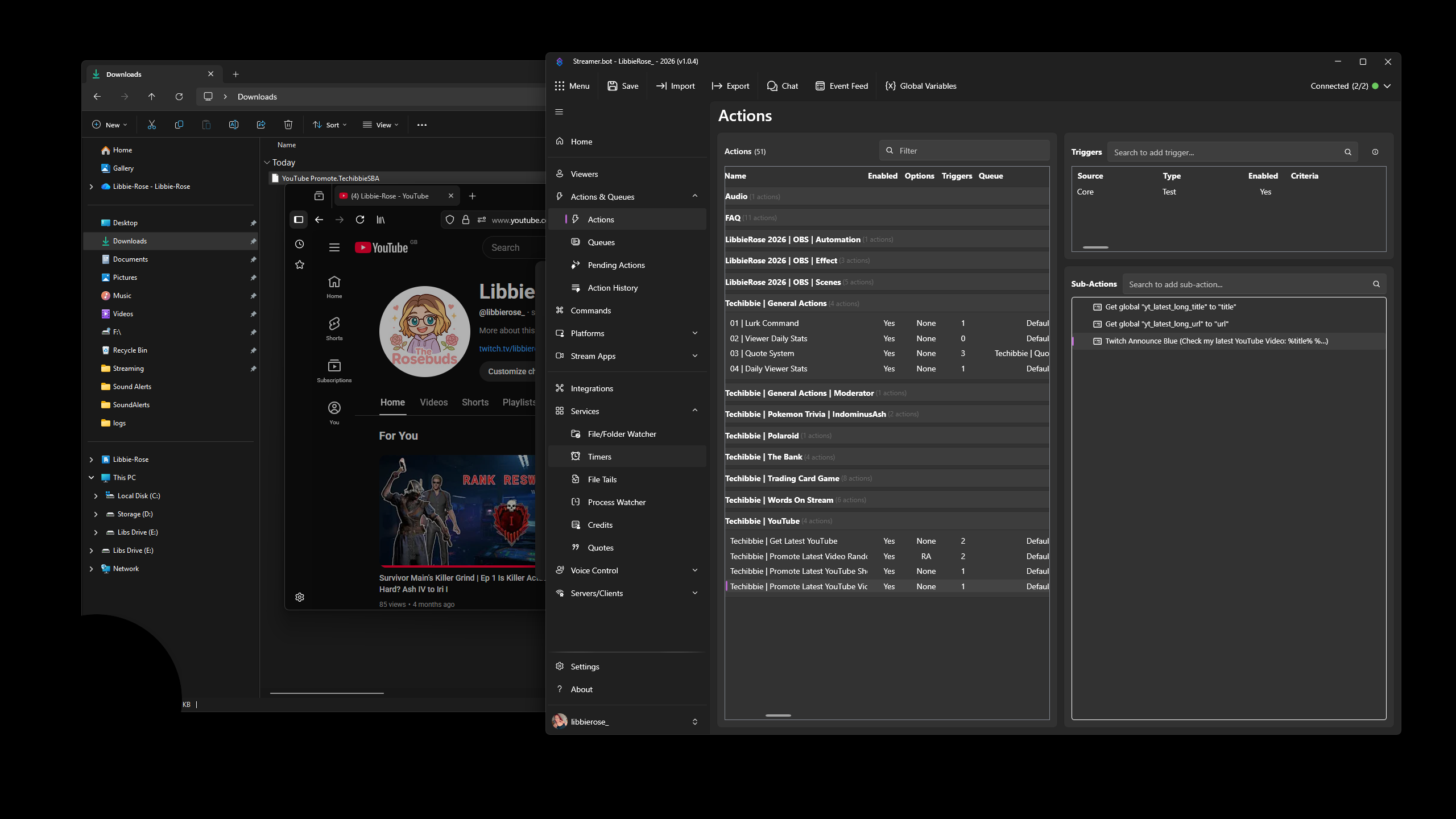Click New in File Explorer toolbar
The height and width of the screenshot is (819, 1456).
(109, 125)
